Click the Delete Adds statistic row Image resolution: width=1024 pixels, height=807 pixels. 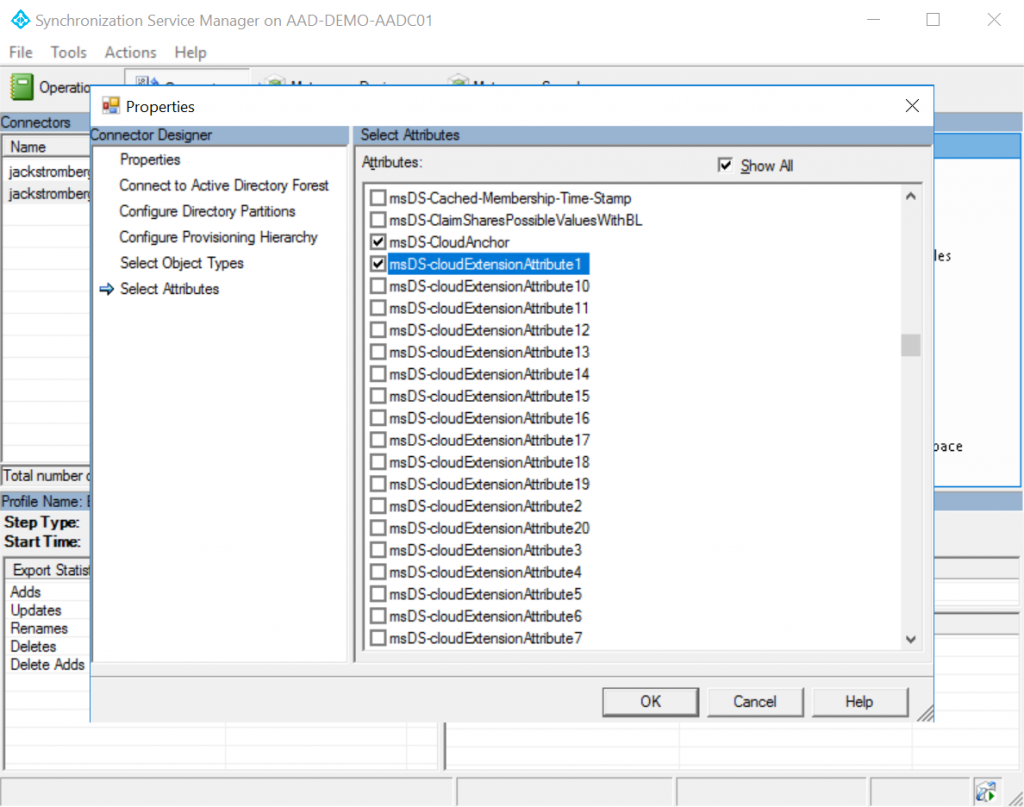tap(48, 665)
